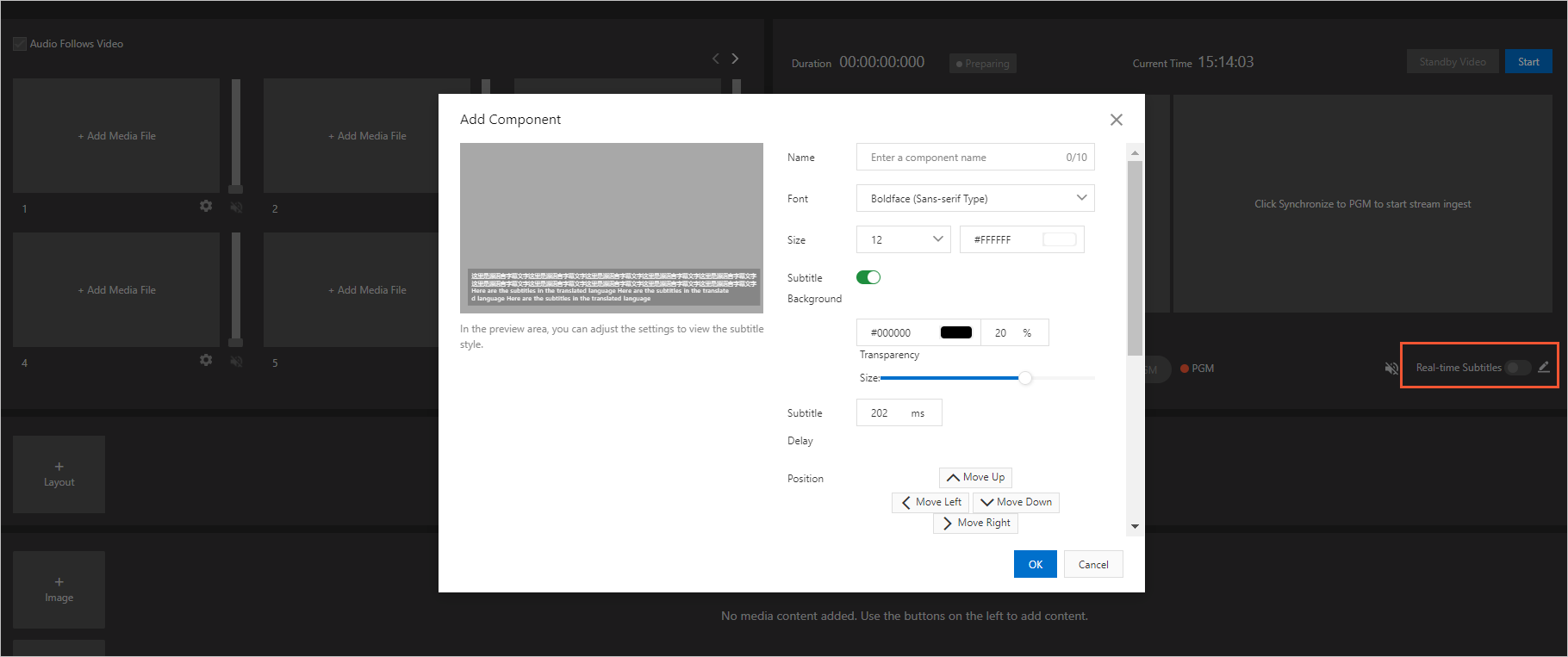Viewport: 1568px width, 657px height.
Task: Click the previous page arrow above media slots
Action: (x=715, y=59)
